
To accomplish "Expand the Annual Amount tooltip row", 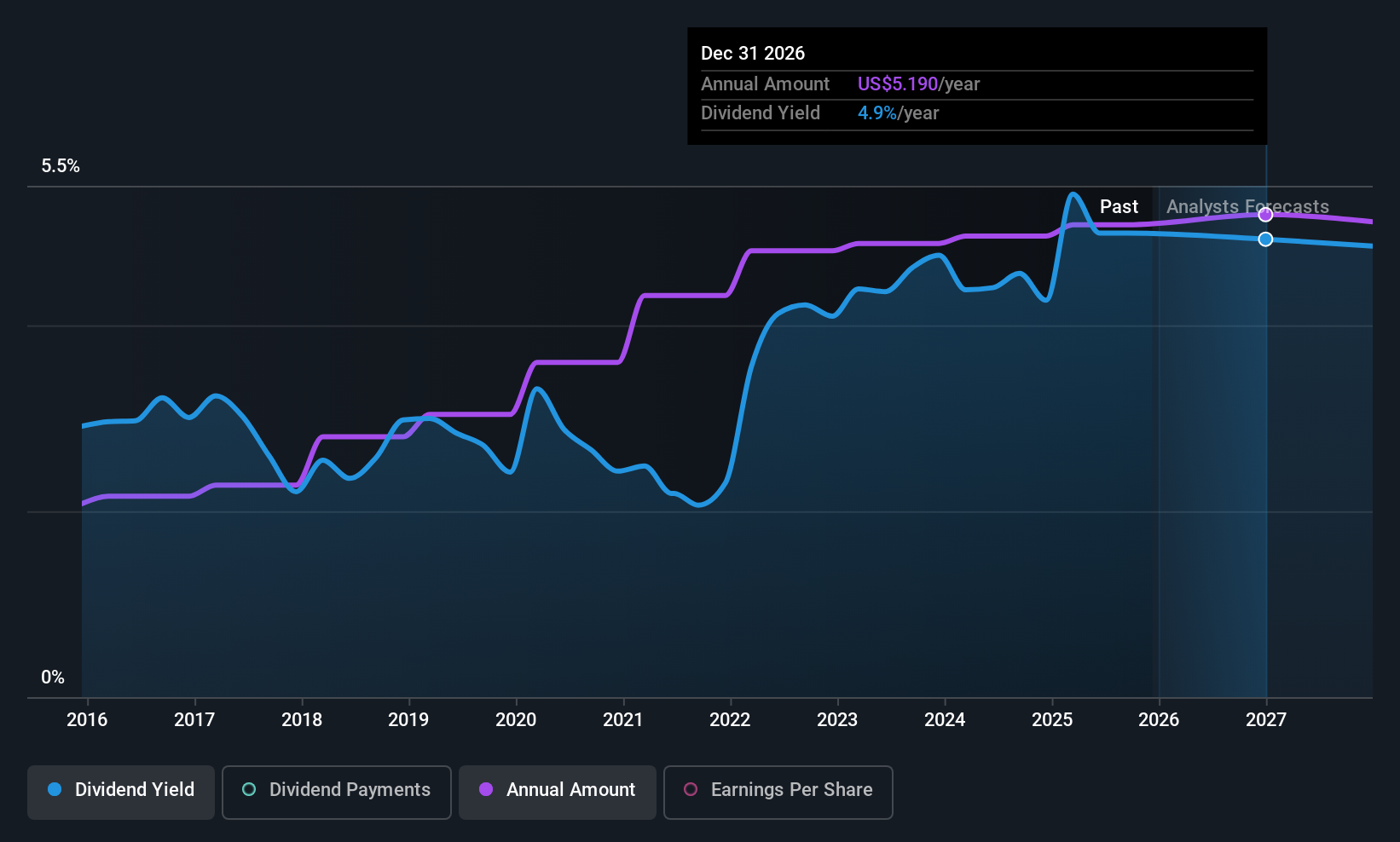I will click(x=765, y=84).
